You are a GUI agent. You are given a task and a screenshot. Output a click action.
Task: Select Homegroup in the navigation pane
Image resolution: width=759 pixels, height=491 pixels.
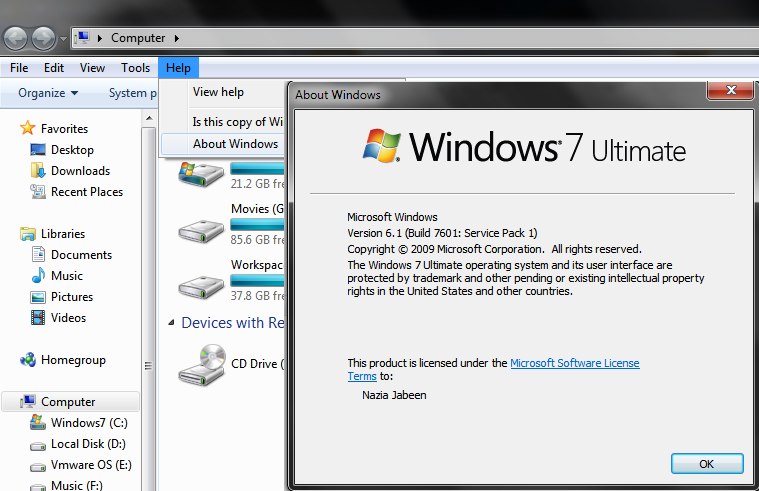pyautogui.click(x=72, y=360)
